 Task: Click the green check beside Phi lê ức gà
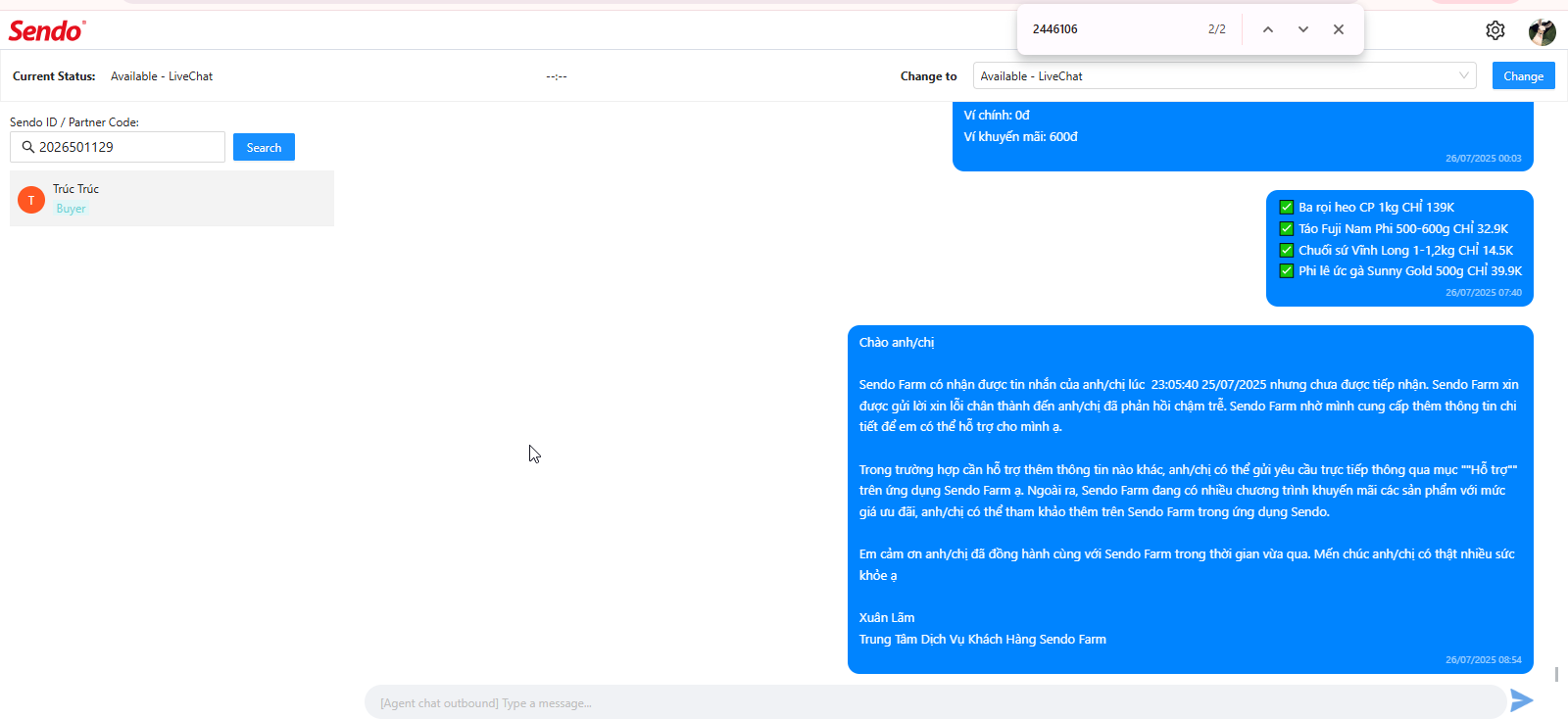[x=1287, y=270]
